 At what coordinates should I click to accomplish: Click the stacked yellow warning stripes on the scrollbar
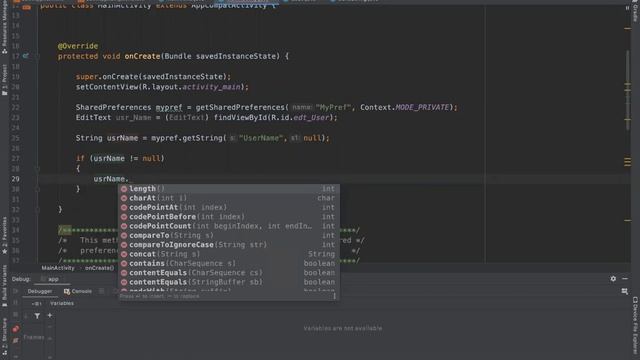(627, 162)
